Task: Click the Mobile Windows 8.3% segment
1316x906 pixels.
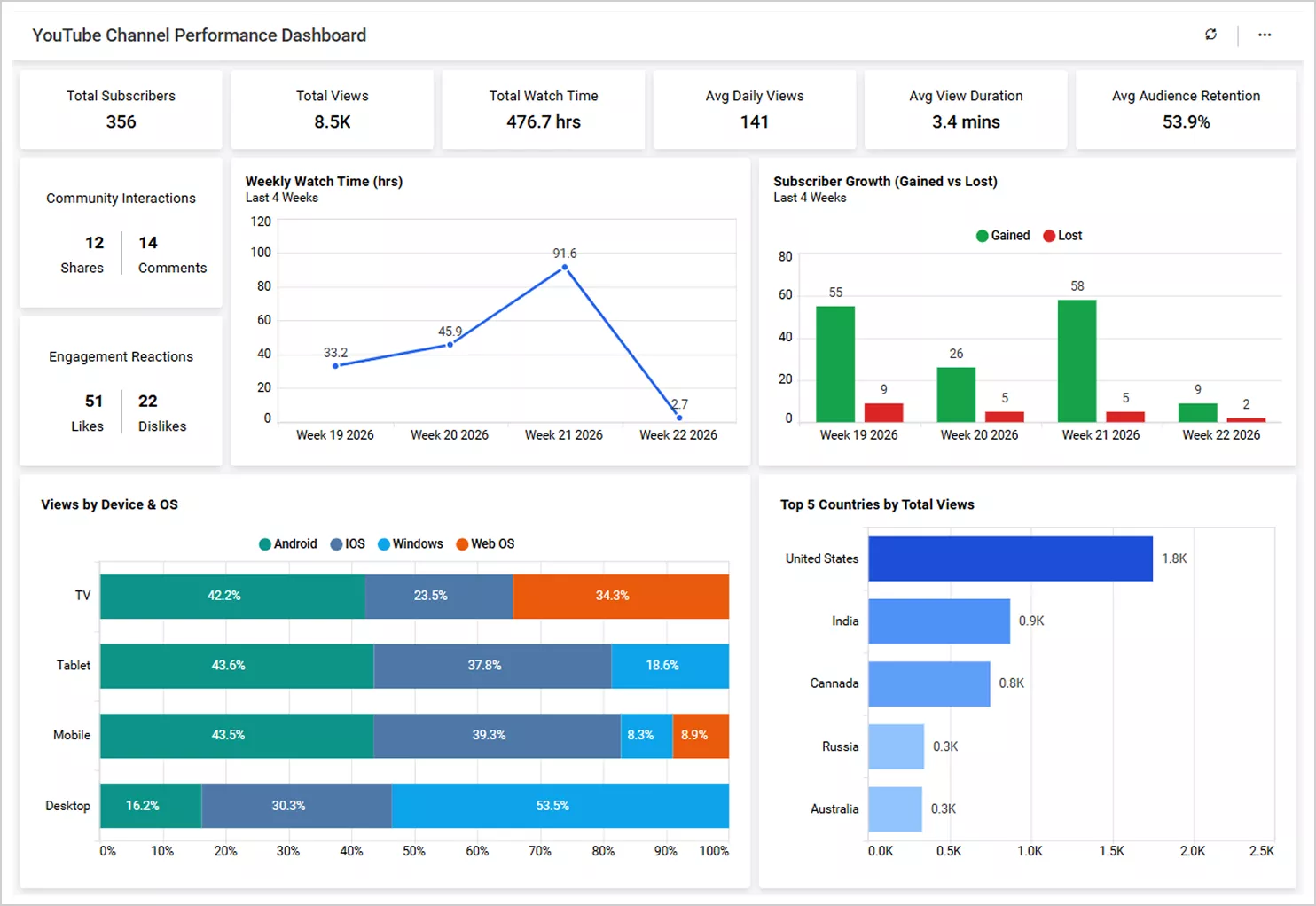Action: pos(646,736)
